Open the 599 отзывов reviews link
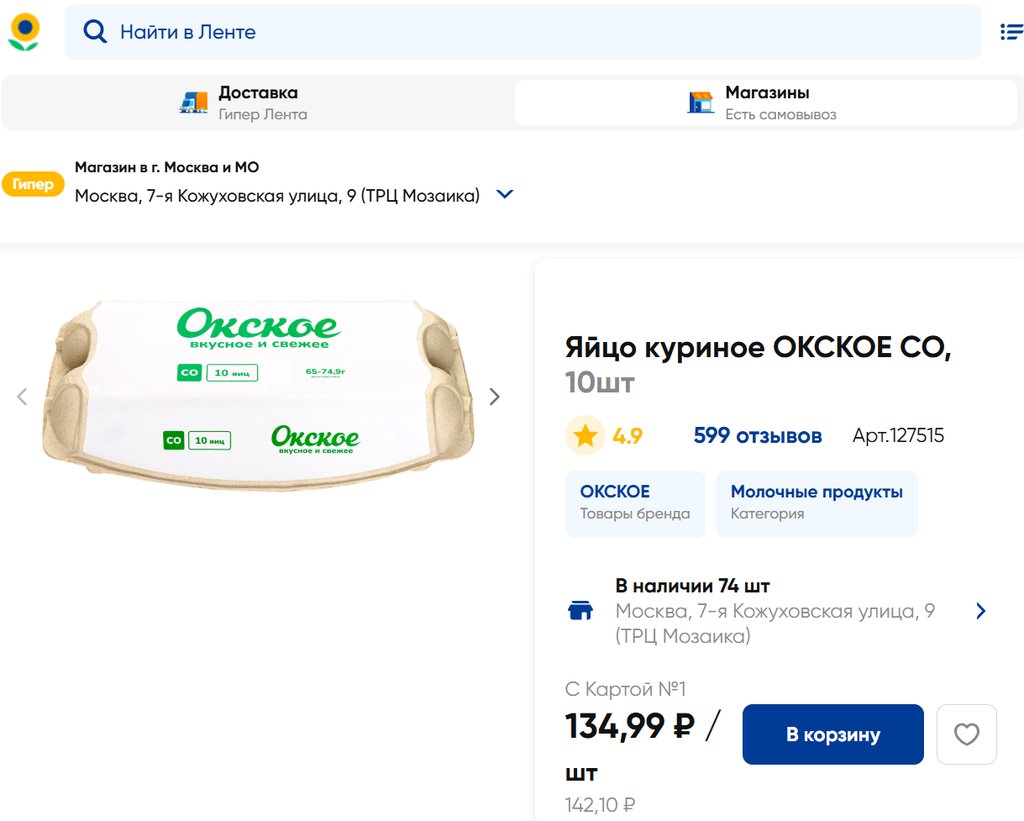This screenshot has height=821, width=1024. [757, 436]
